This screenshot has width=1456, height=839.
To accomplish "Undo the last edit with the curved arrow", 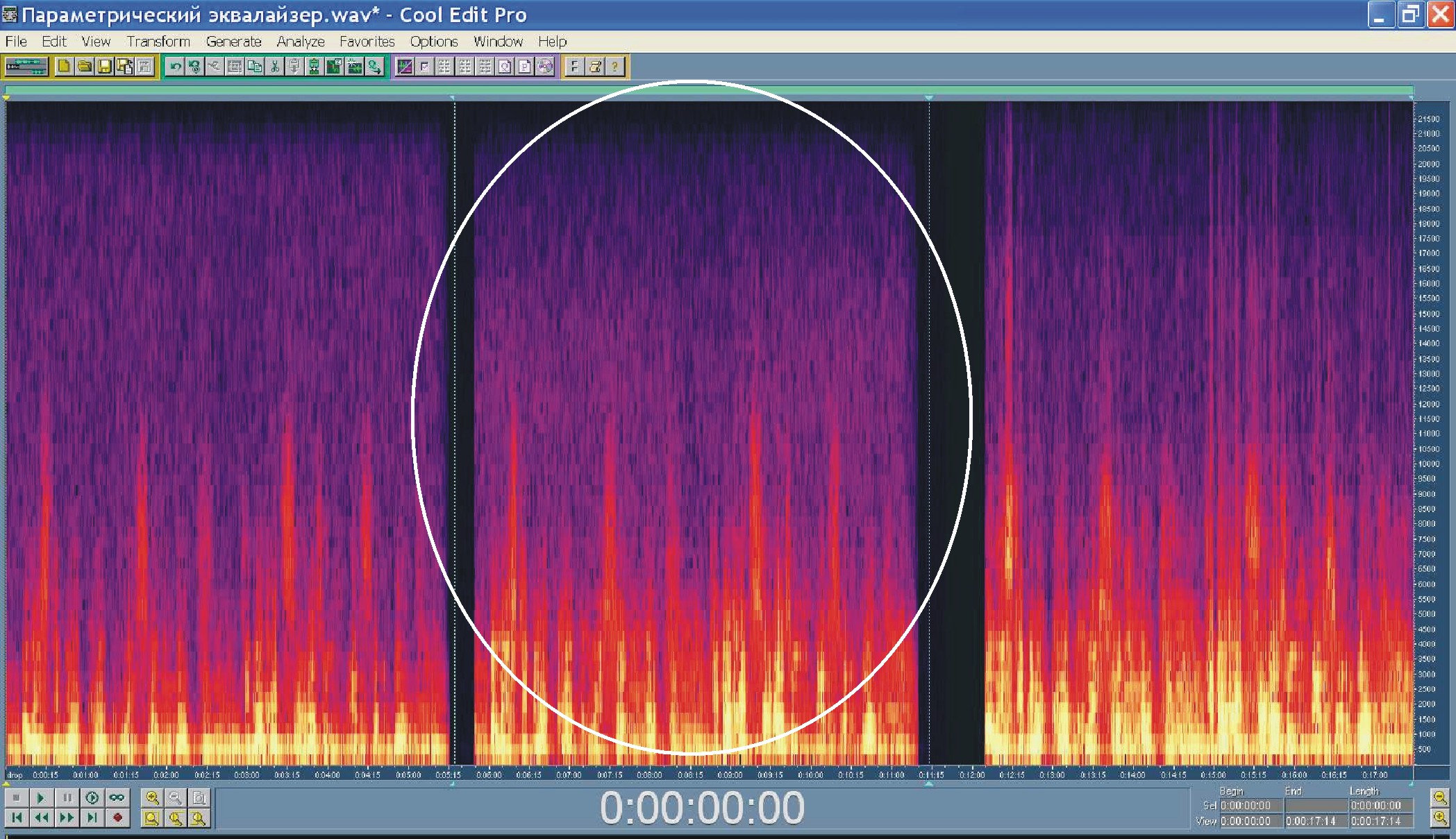I will pyautogui.click(x=175, y=67).
